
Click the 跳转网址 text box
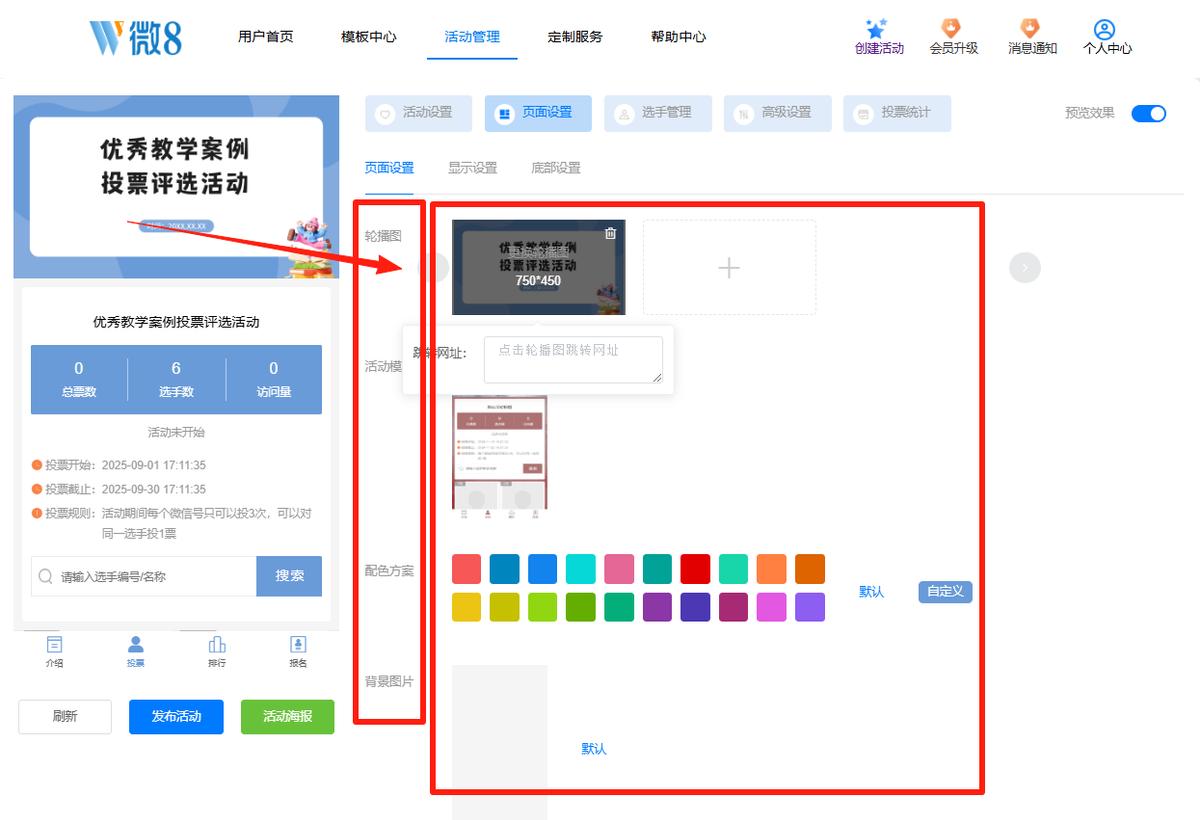click(573, 360)
